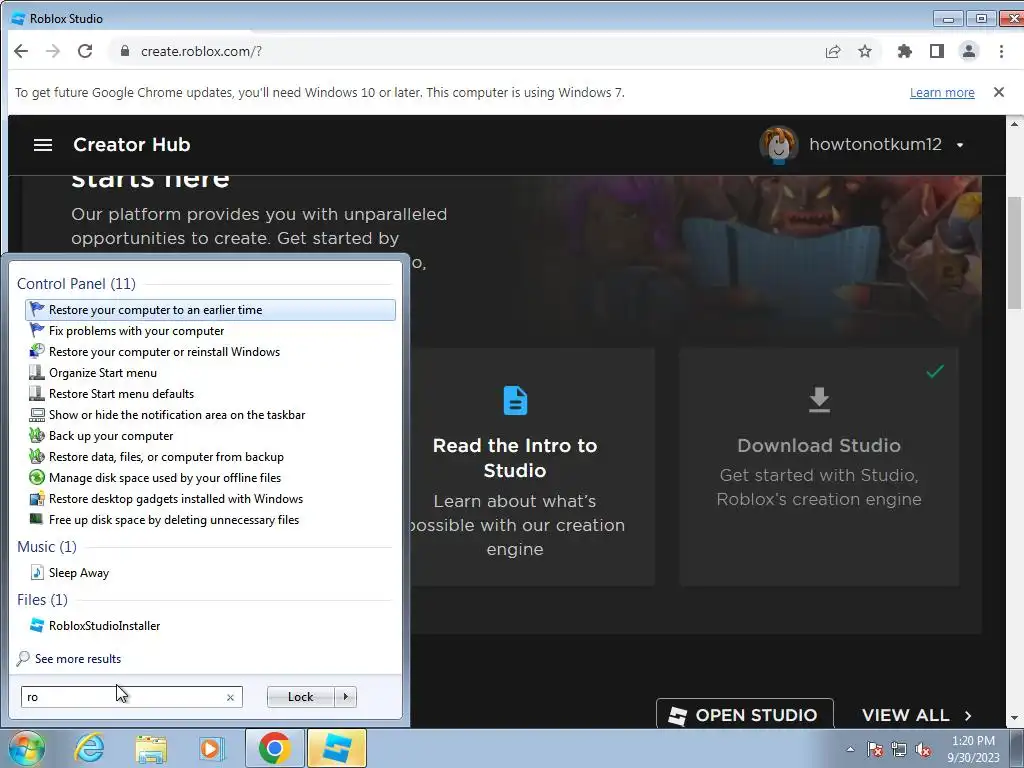The image size is (1024, 768).
Task: Open Chrome side panel
Action: coord(936,51)
